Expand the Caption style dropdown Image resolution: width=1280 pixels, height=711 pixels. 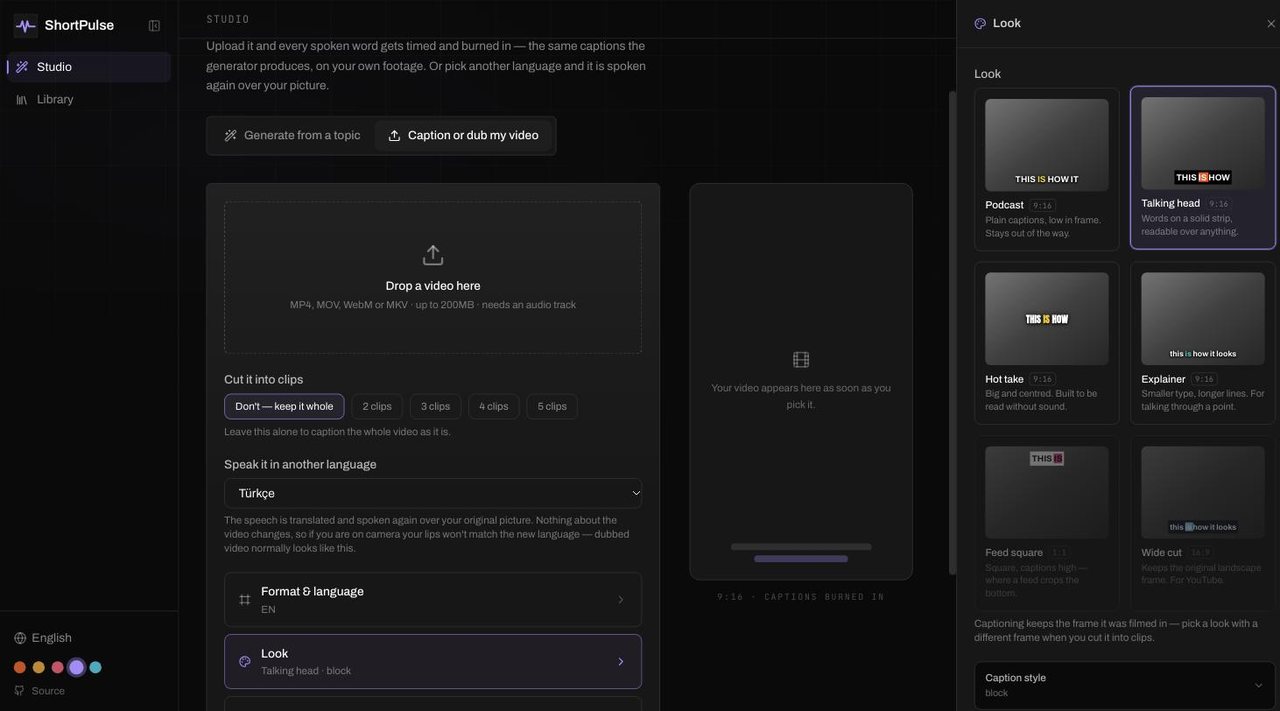click(1125, 685)
